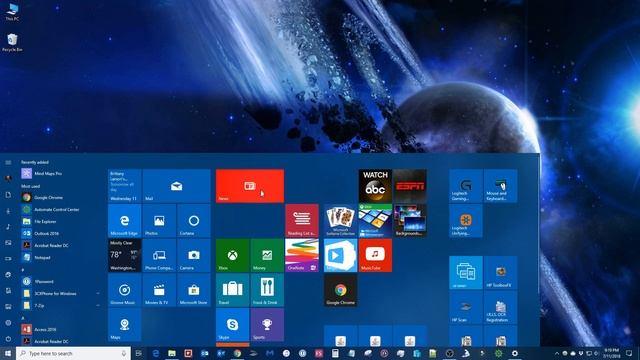This screenshot has width=640, height=360.
Task: Open Google Chrome from Most used list
Action: (59, 198)
